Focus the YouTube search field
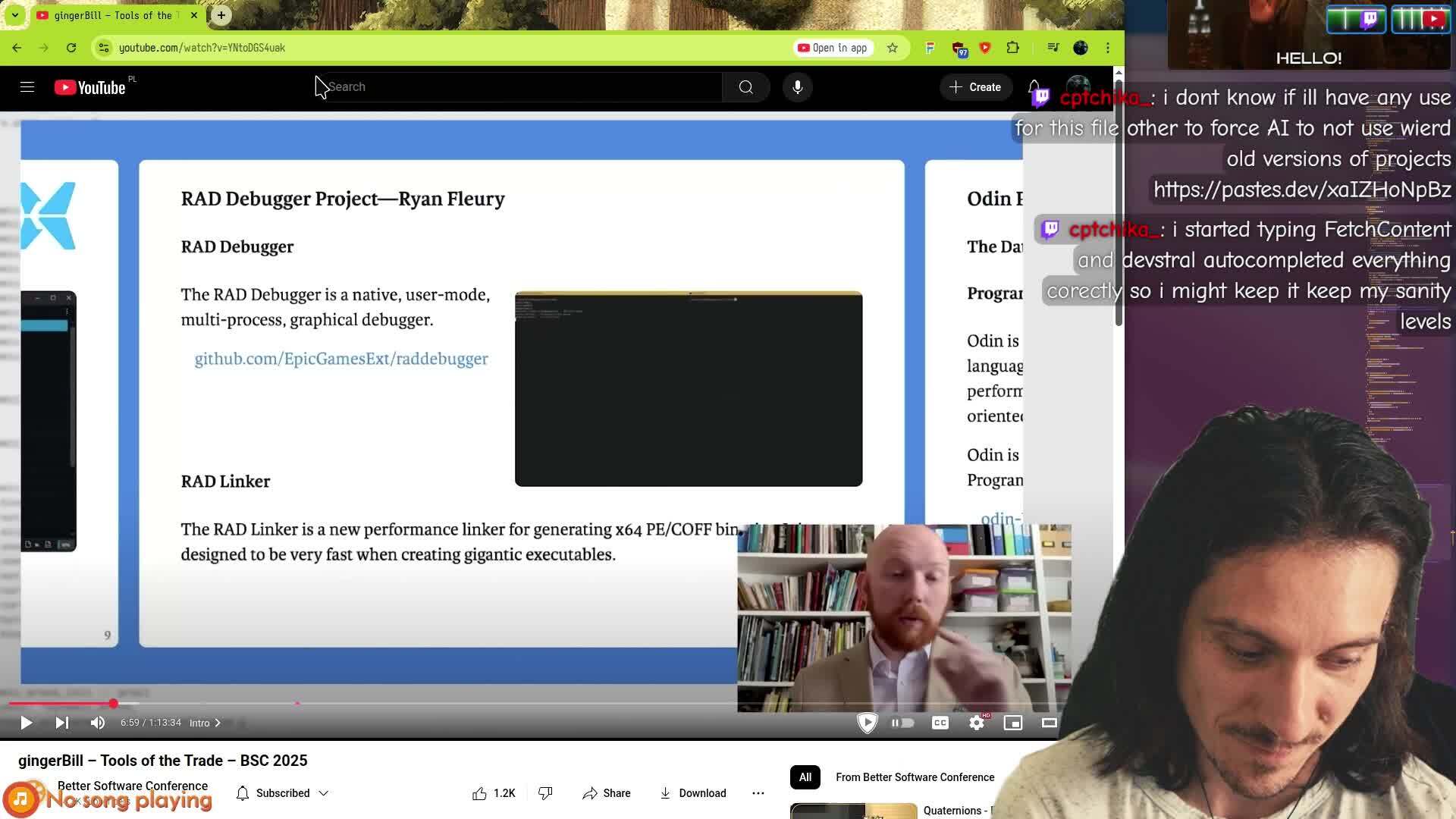 [519, 87]
